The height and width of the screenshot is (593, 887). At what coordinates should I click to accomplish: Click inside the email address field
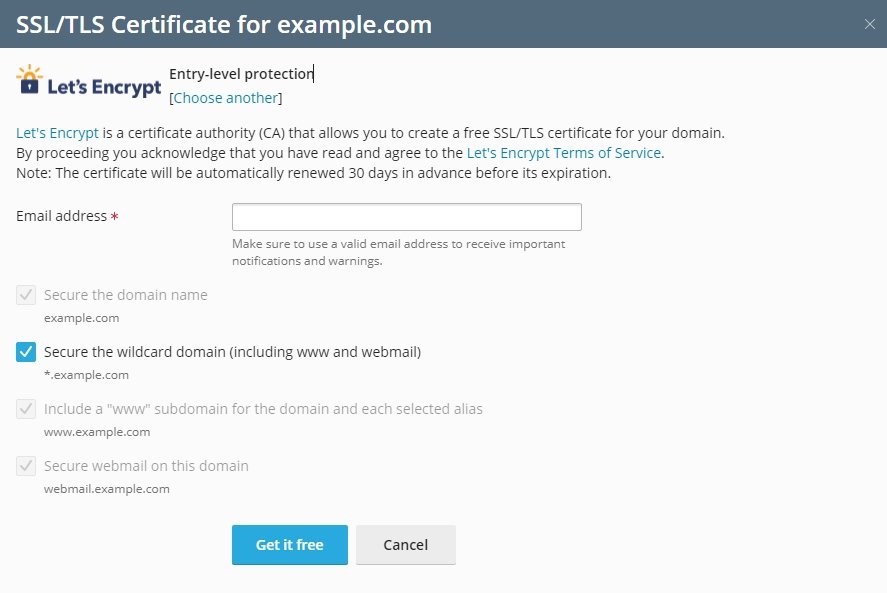[405, 216]
